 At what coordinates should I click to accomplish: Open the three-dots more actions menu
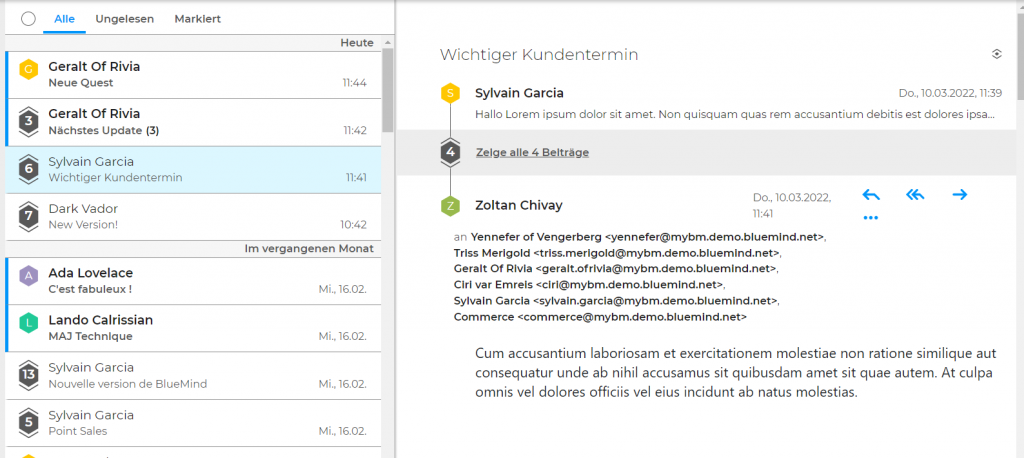click(871, 217)
